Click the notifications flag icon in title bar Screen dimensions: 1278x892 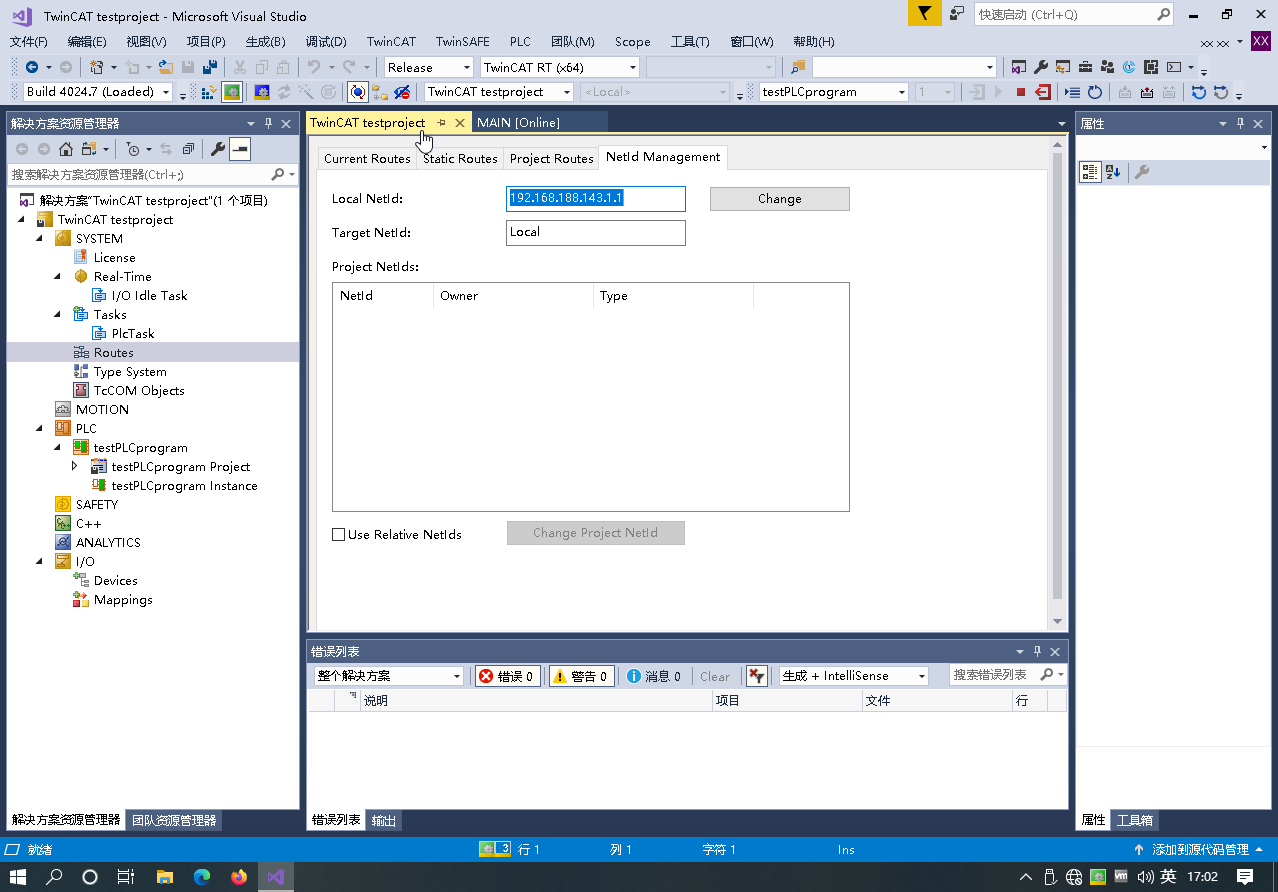[925, 13]
